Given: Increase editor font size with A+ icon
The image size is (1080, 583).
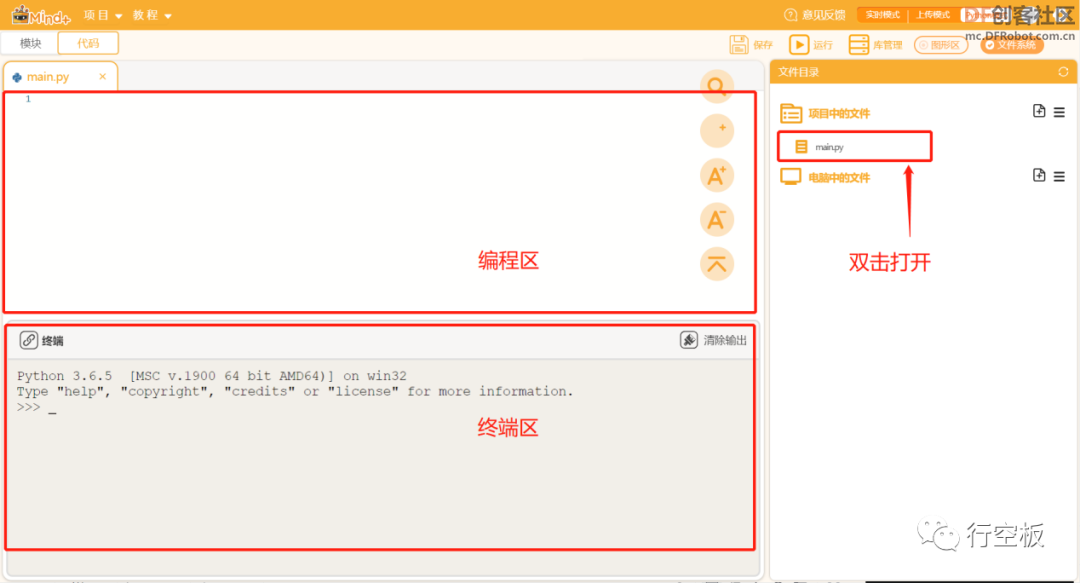Looking at the screenshot, I should click(717, 175).
